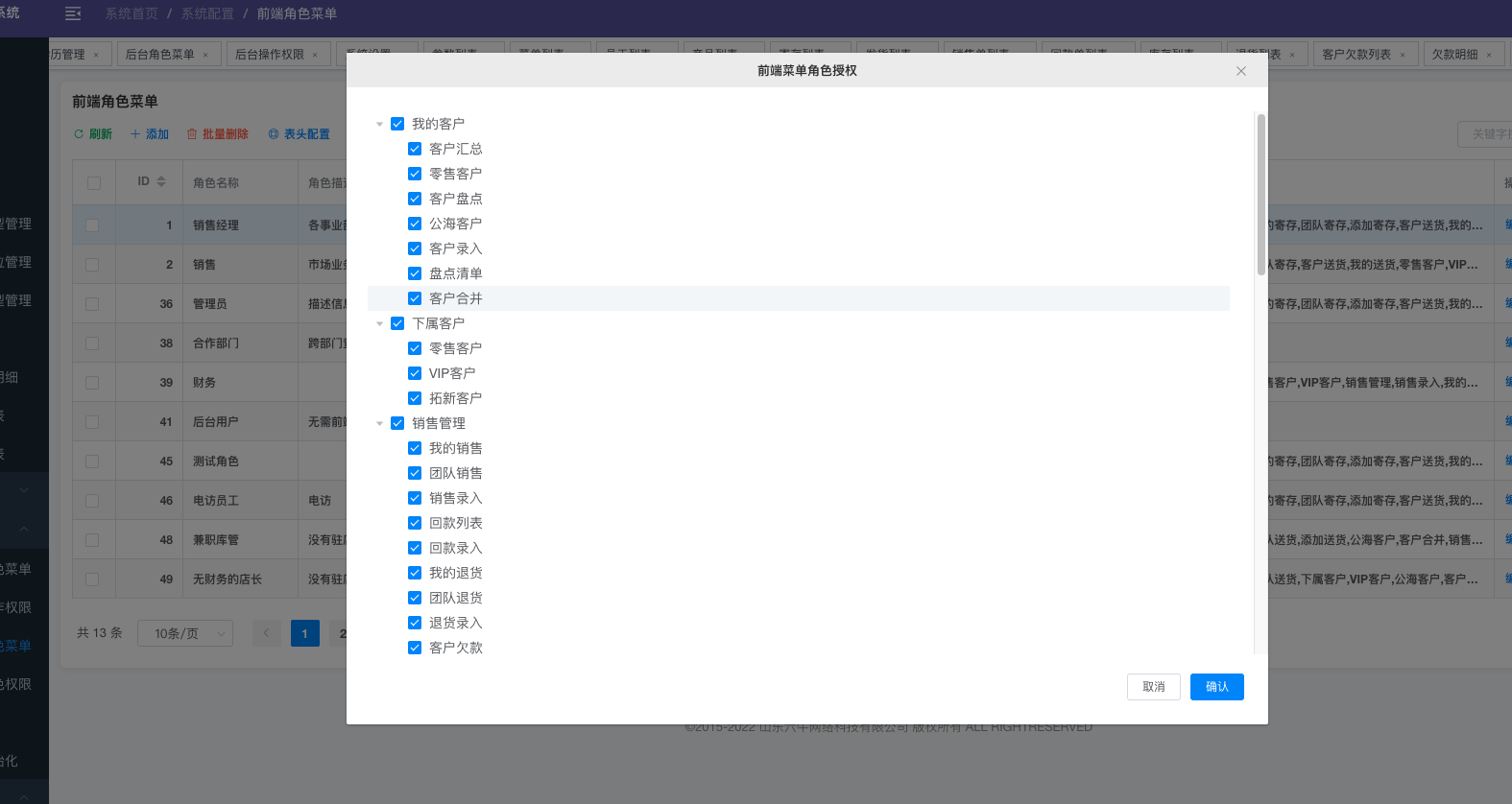This screenshot has width=1512, height=804.
Task: Collapse 下属客户 tree node
Action: [379, 324]
